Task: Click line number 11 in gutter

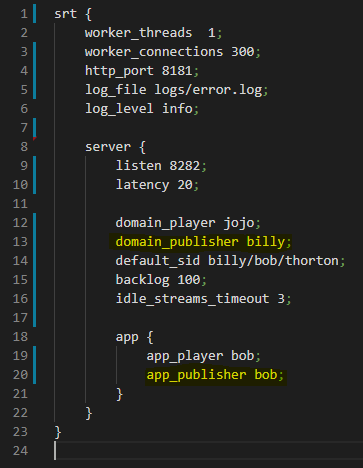Action: click(20, 204)
